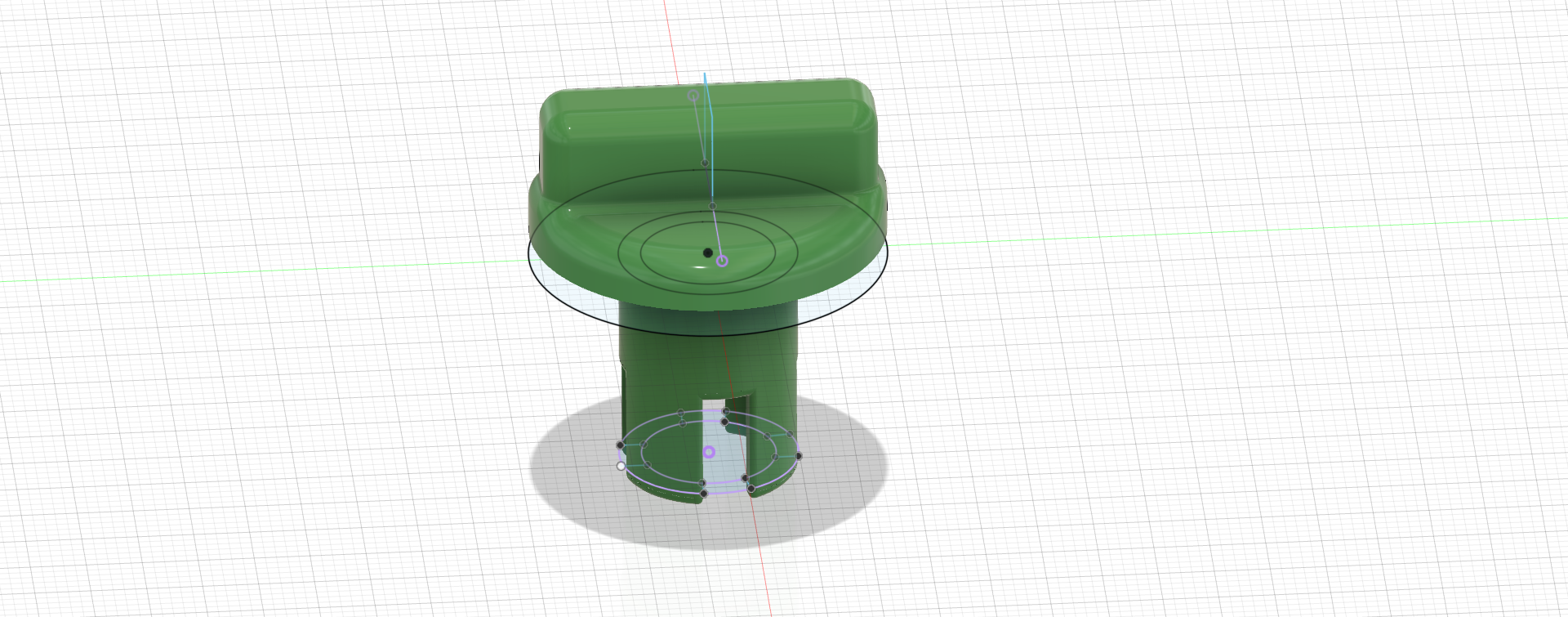Click the grey ring point above the knob top

coord(693,96)
